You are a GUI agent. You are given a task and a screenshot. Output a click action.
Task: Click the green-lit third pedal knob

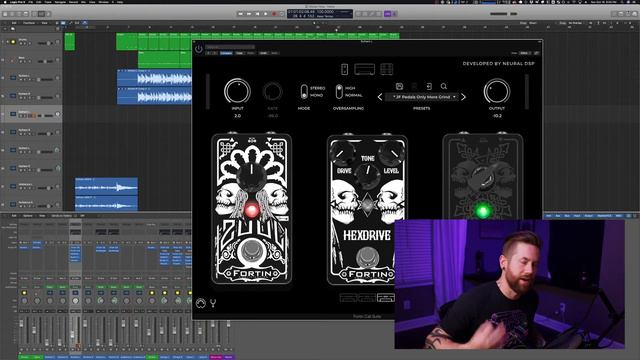[482, 178]
